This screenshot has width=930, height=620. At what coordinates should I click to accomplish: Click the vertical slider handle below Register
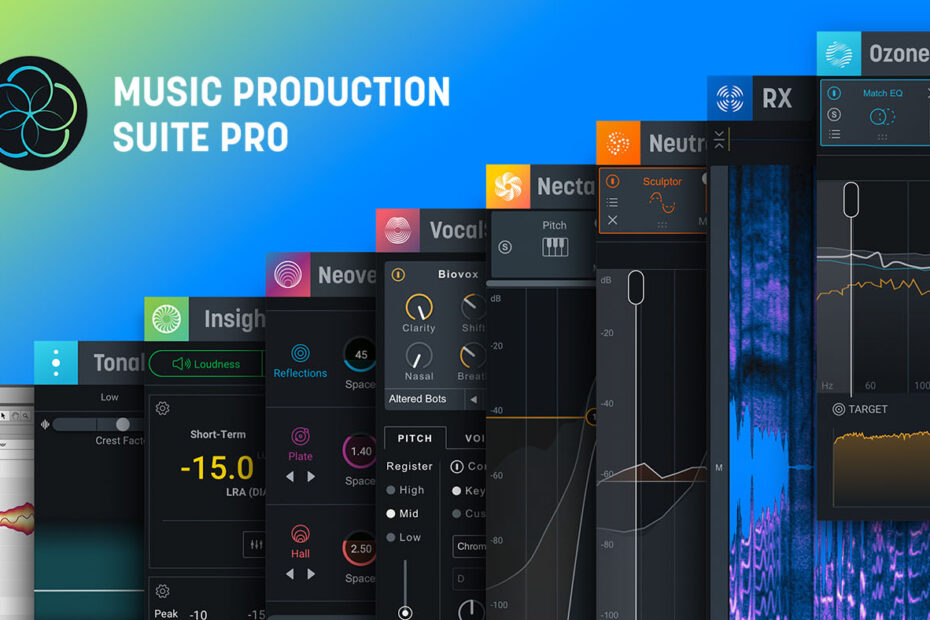(x=405, y=612)
